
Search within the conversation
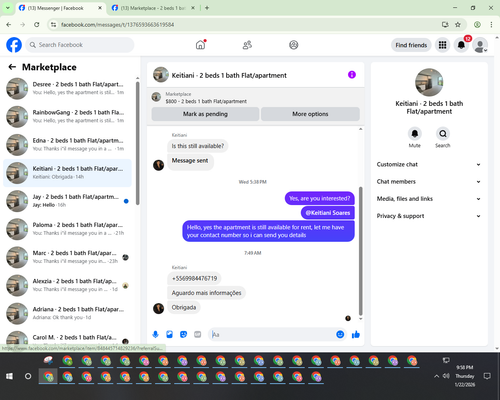point(443,134)
